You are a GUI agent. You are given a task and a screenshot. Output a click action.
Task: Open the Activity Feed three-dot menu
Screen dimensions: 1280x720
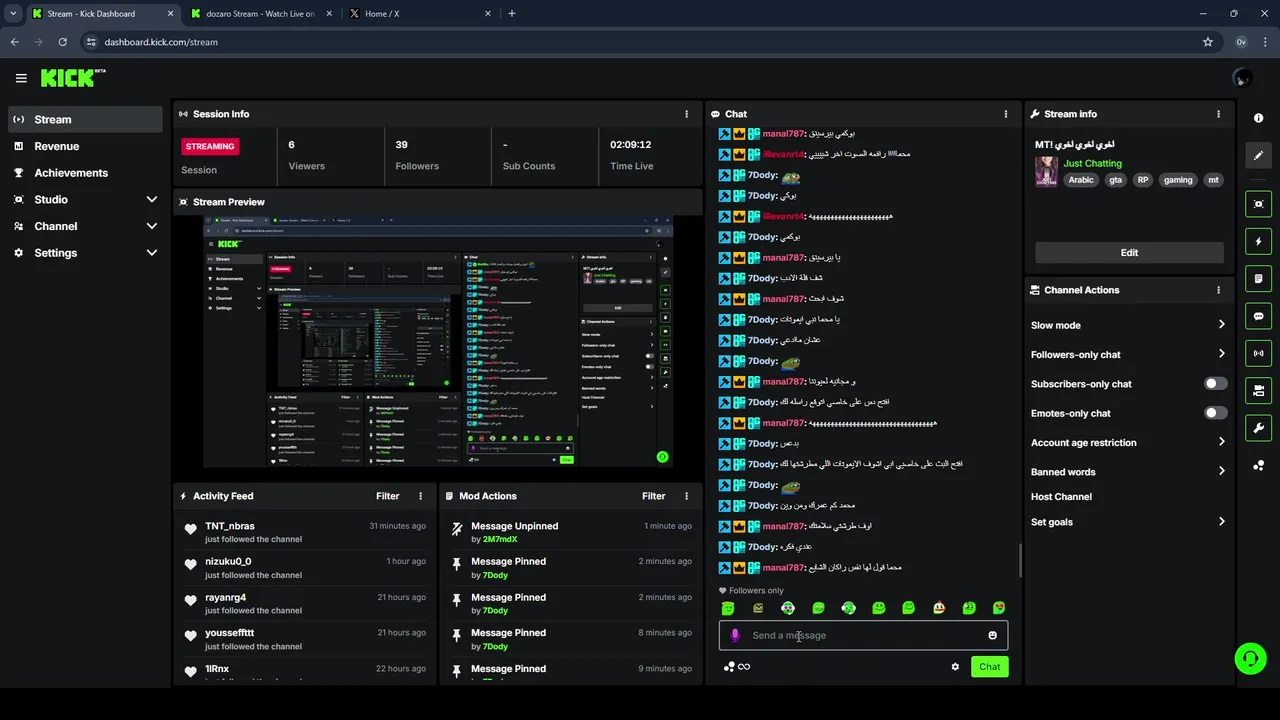click(420, 496)
